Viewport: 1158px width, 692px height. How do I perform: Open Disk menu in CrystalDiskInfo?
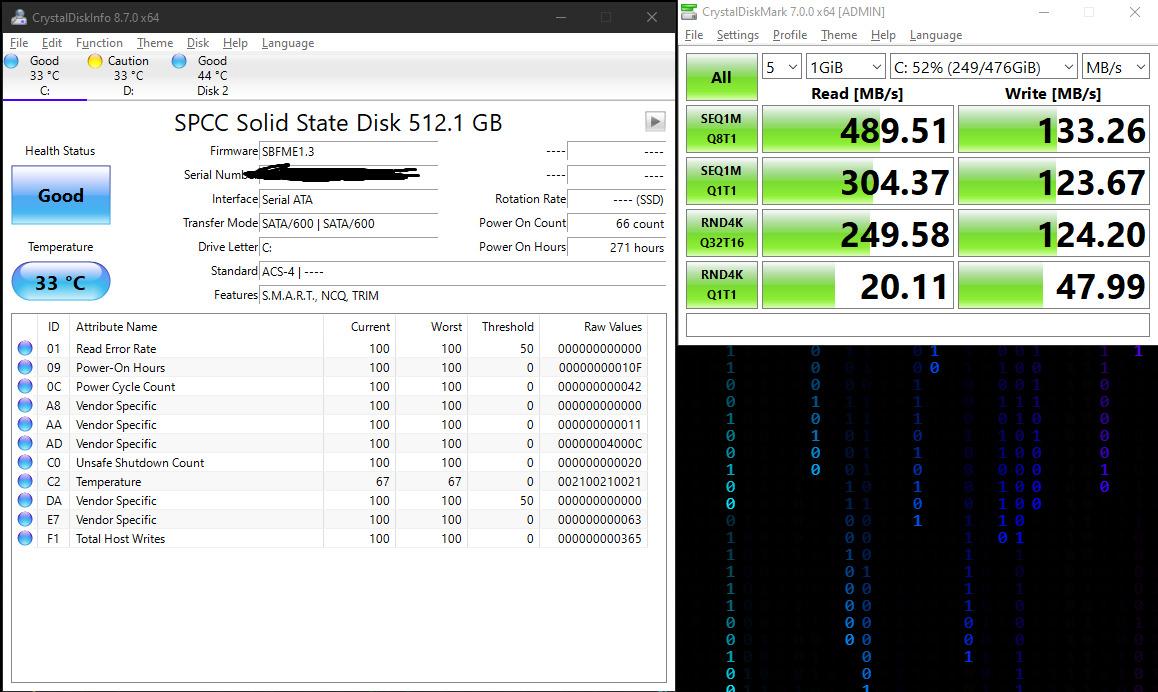tap(198, 43)
